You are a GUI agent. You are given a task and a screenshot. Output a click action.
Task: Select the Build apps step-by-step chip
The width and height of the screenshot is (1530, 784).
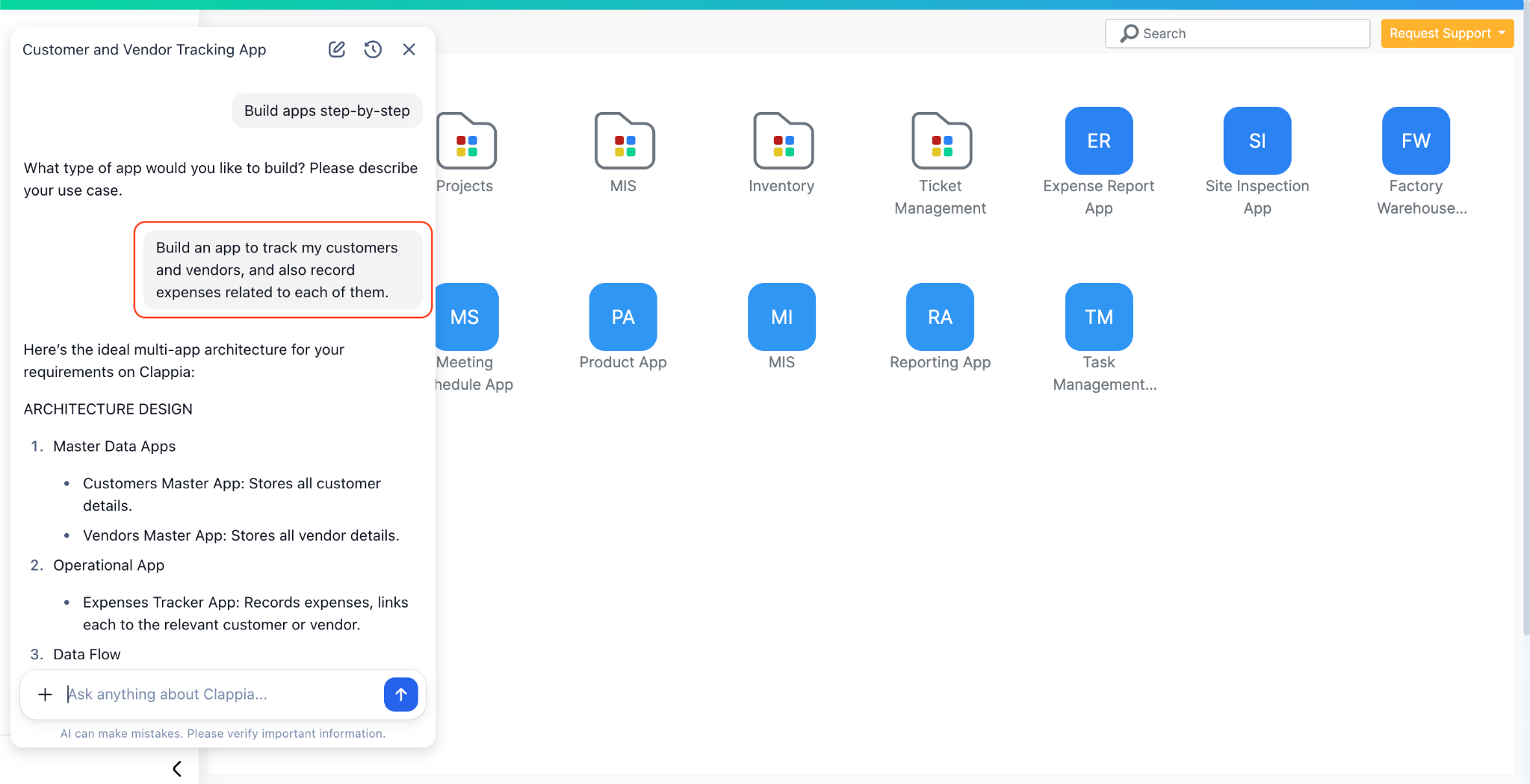(326, 110)
